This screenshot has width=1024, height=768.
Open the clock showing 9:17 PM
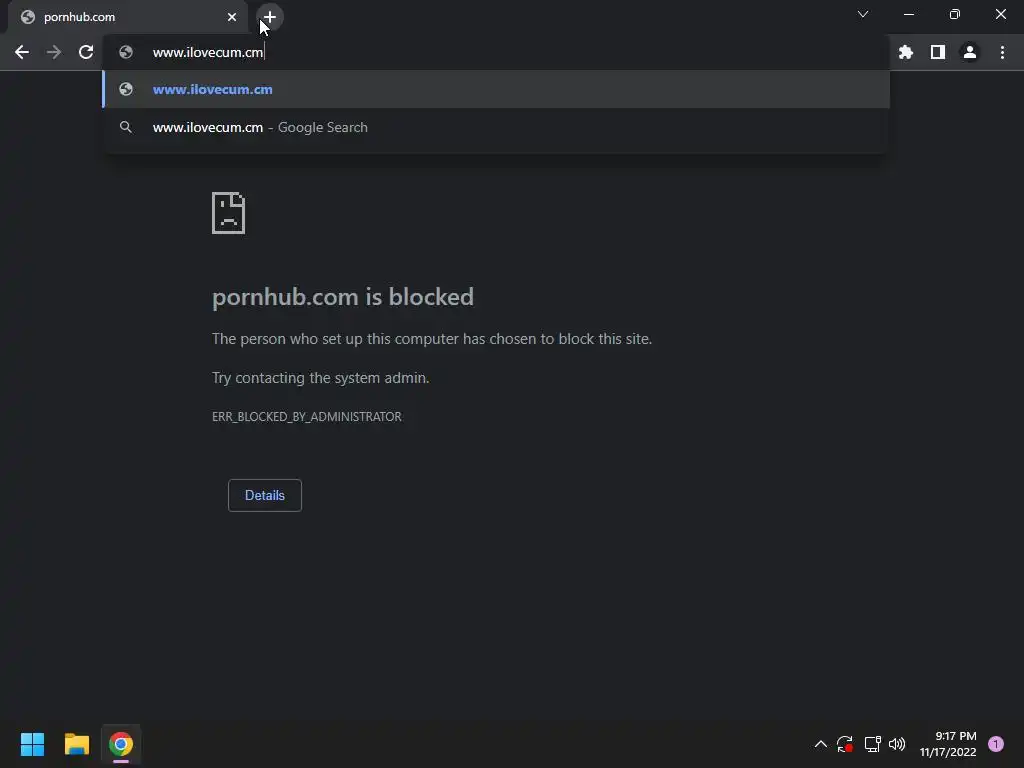(x=948, y=744)
